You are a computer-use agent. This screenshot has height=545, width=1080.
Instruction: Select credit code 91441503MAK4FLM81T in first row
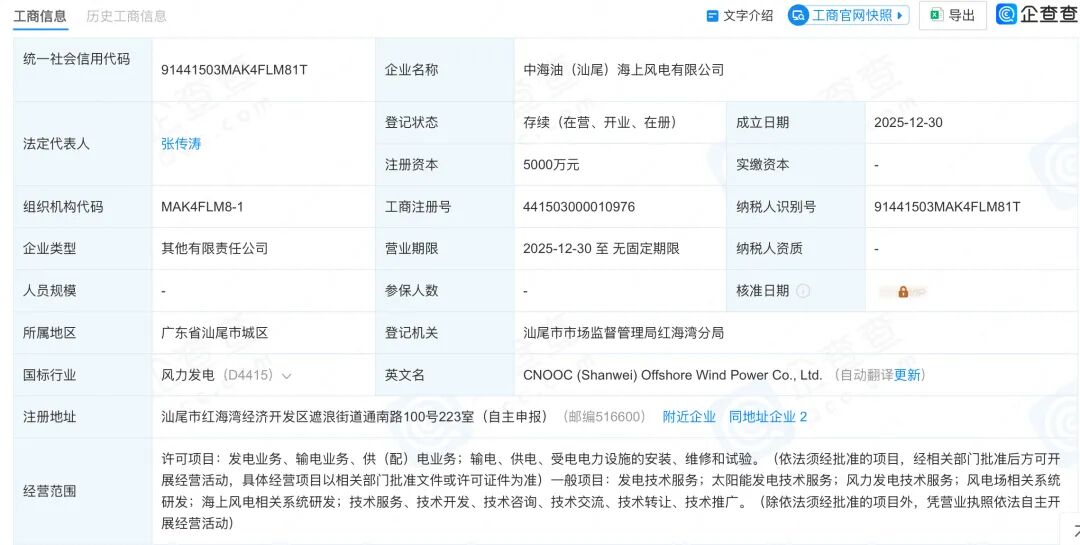[x=234, y=70]
